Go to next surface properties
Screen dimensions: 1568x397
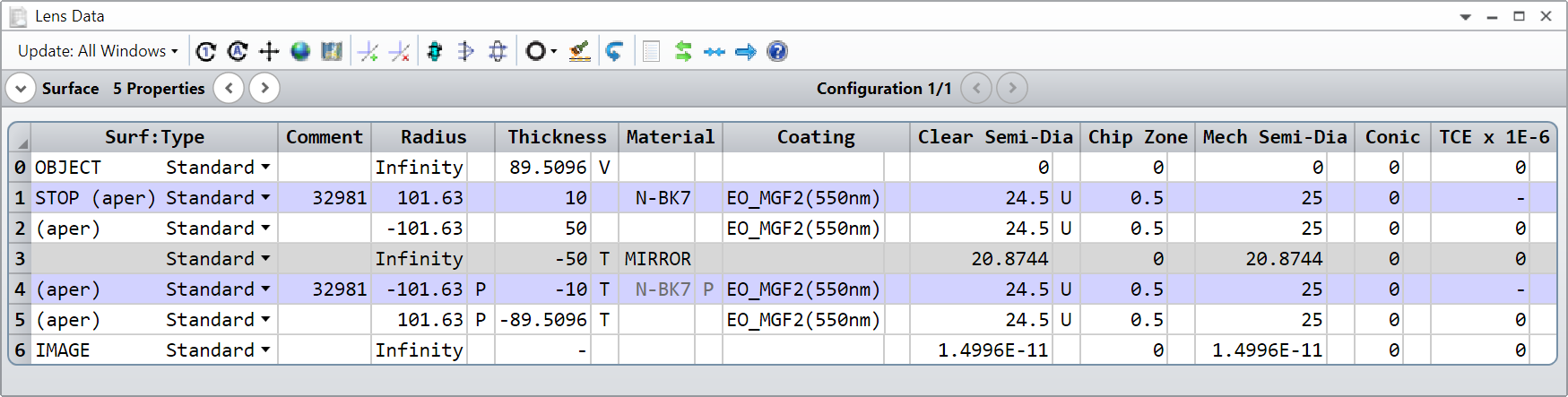(x=264, y=88)
